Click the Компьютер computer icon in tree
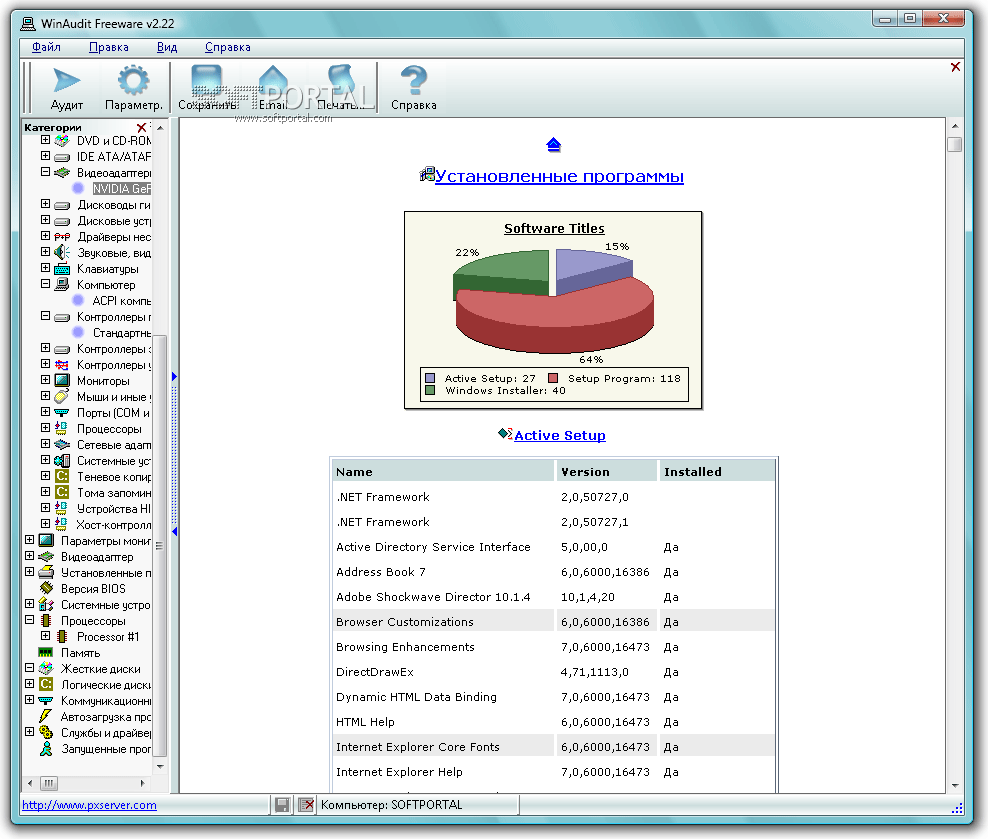Screen dimensions: 988x839 tap(62, 285)
